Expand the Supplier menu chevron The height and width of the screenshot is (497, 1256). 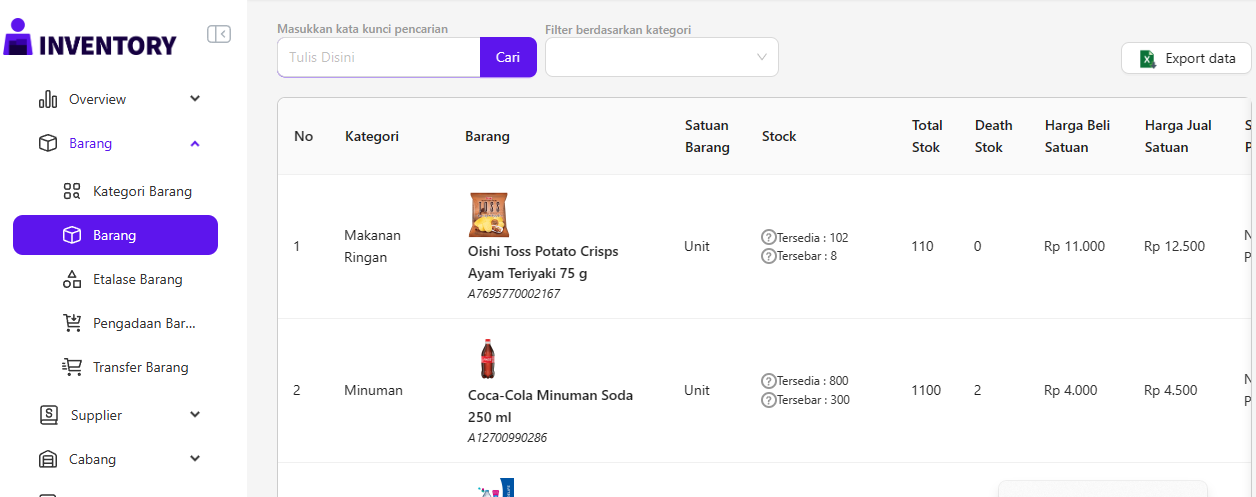[195, 415]
